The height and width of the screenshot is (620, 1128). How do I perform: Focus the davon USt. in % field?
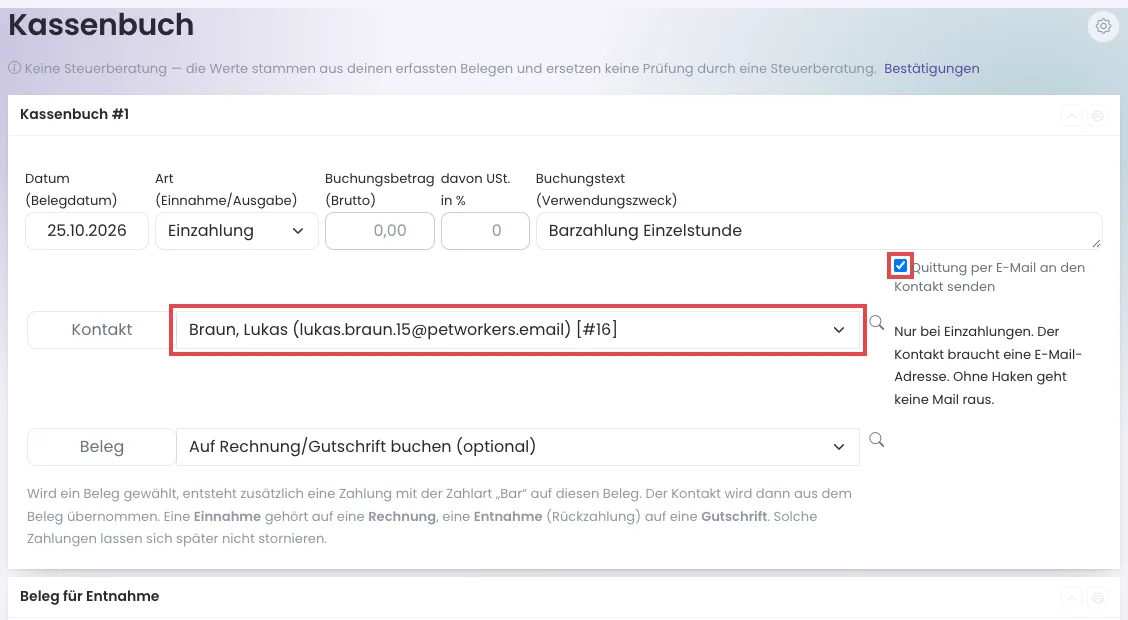point(486,231)
